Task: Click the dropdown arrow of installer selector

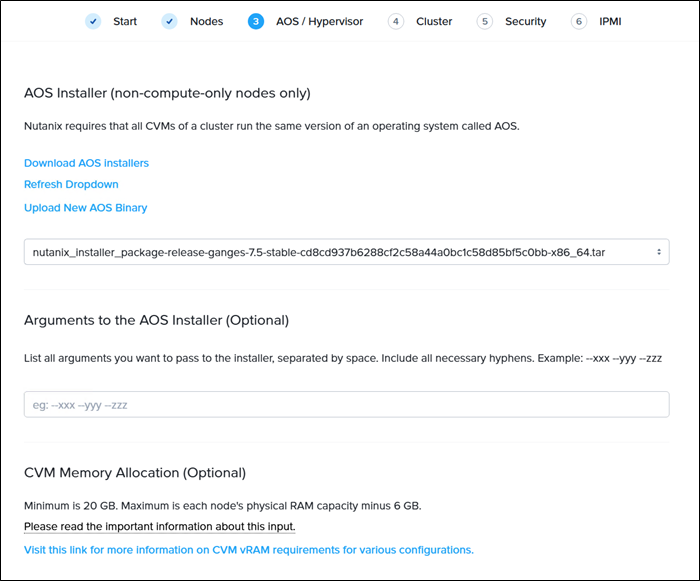Action: click(x=659, y=252)
